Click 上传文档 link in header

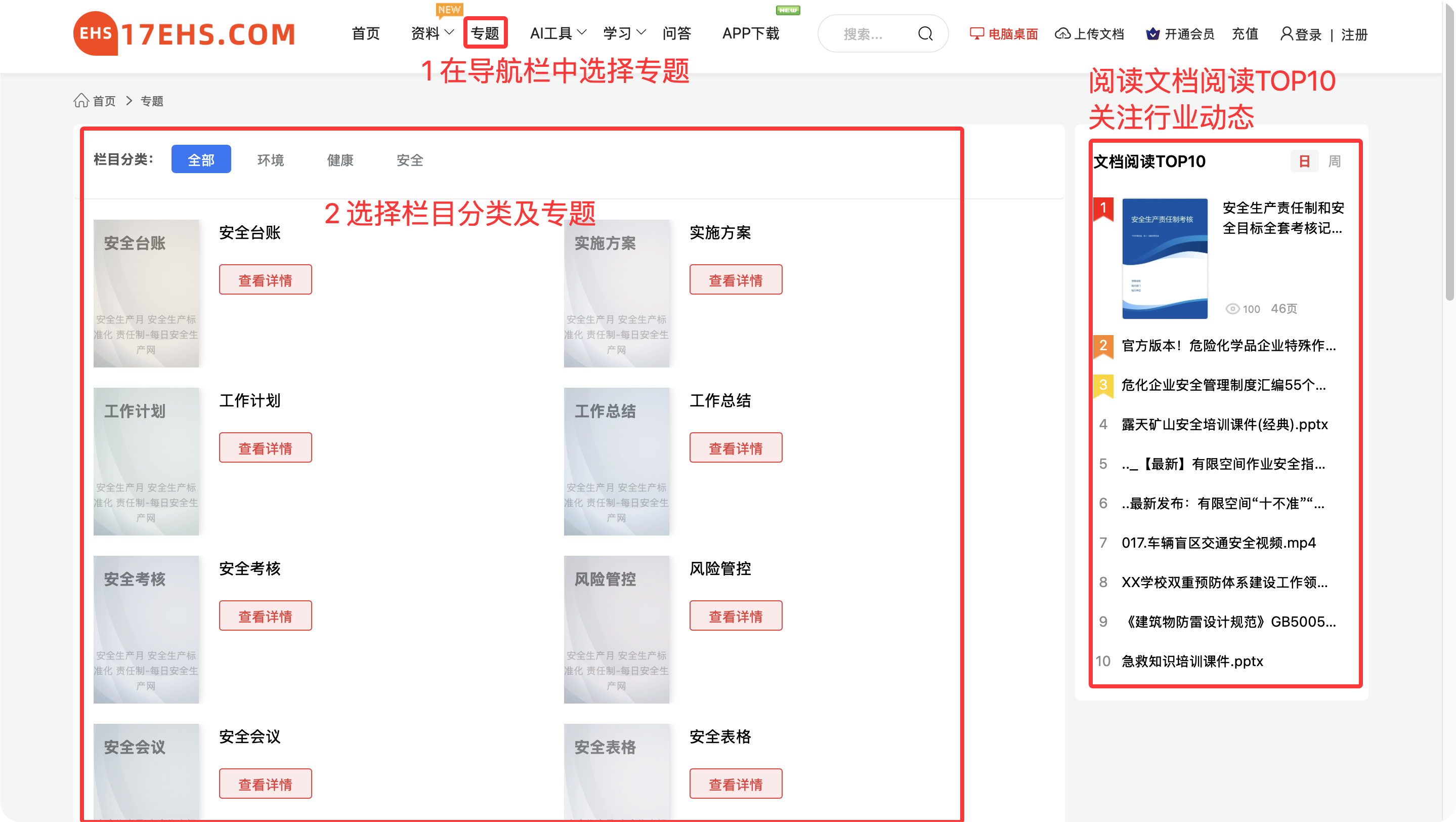pos(1099,34)
